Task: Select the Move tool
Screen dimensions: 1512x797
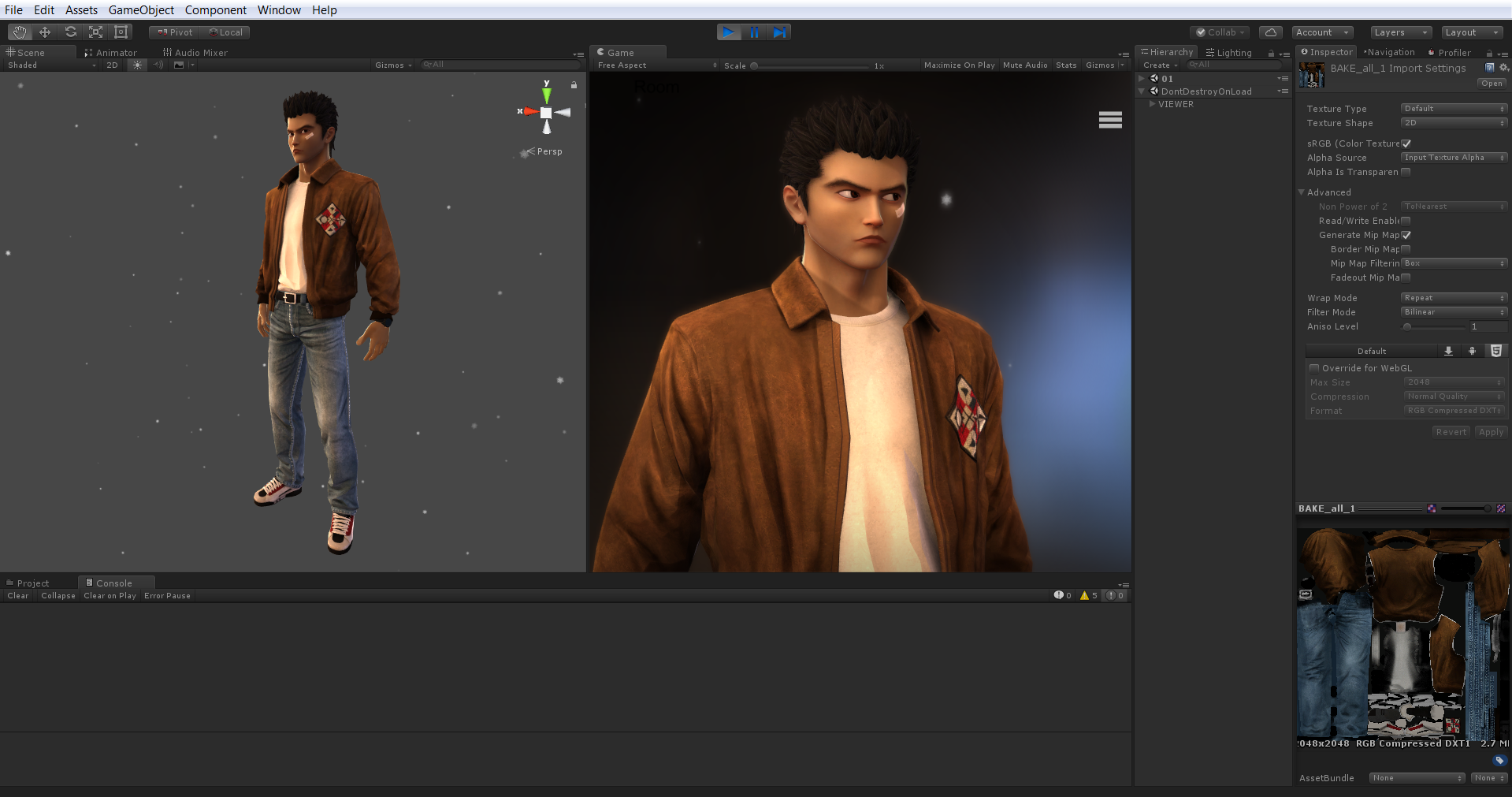Action: point(45,32)
